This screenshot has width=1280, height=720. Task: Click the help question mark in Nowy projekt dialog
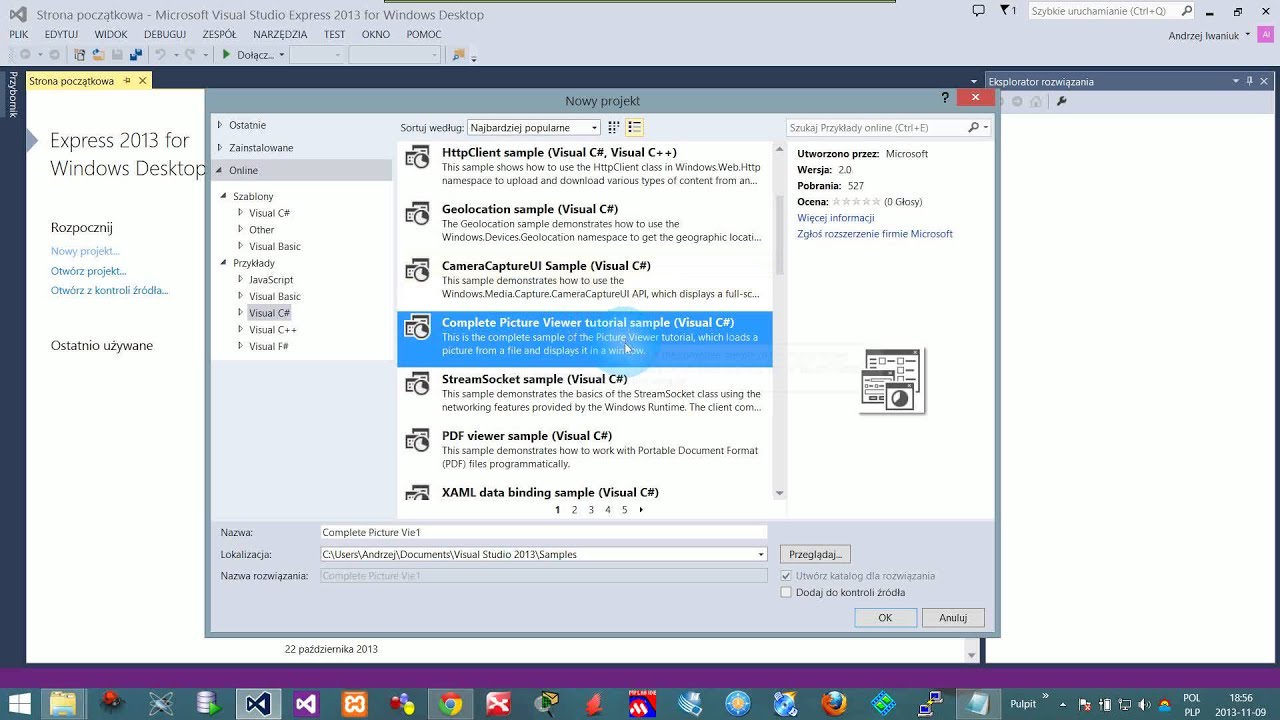[x=945, y=98]
